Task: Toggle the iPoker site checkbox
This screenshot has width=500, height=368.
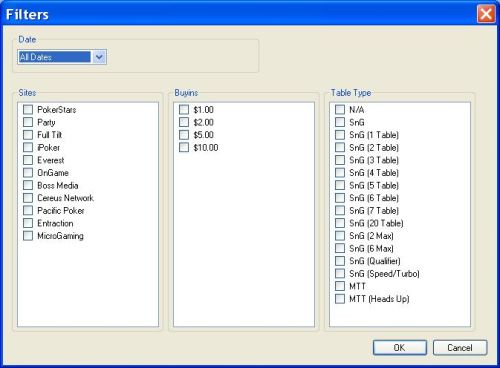Action: (28, 147)
